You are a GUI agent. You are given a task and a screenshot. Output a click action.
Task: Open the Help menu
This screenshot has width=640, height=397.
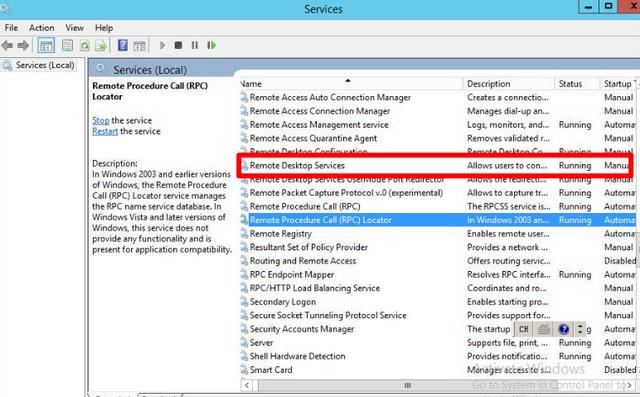click(x=104, y=28)
